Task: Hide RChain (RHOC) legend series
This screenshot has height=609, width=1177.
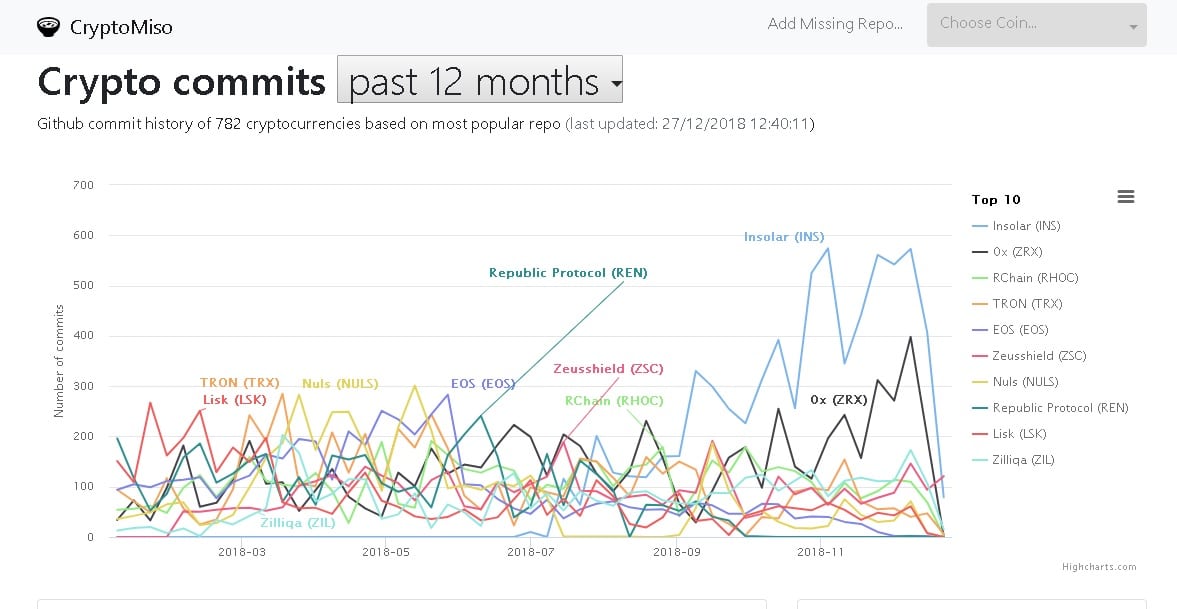Action: (1035, 278)
